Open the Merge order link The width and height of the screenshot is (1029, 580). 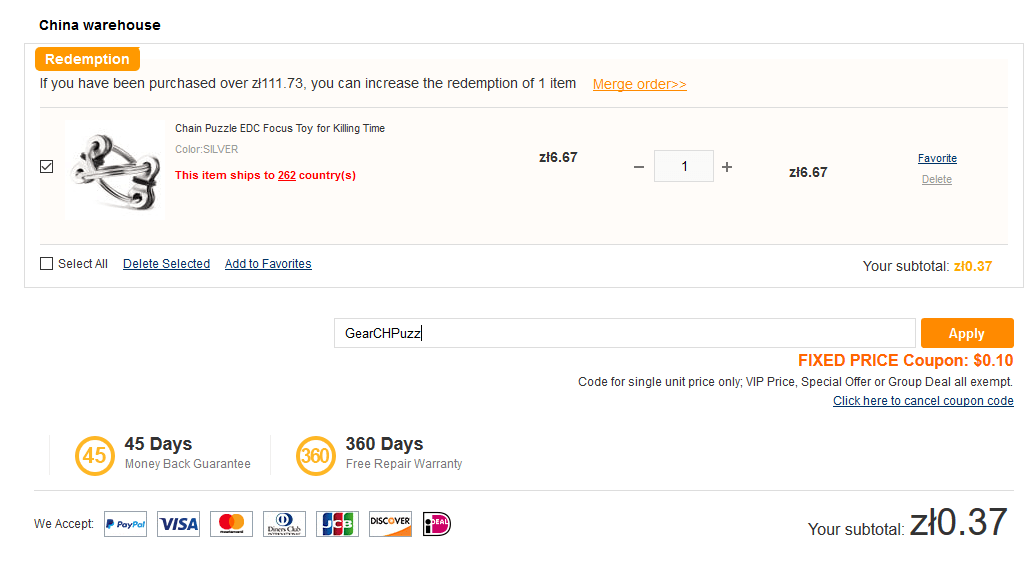(x=639, y=84)
